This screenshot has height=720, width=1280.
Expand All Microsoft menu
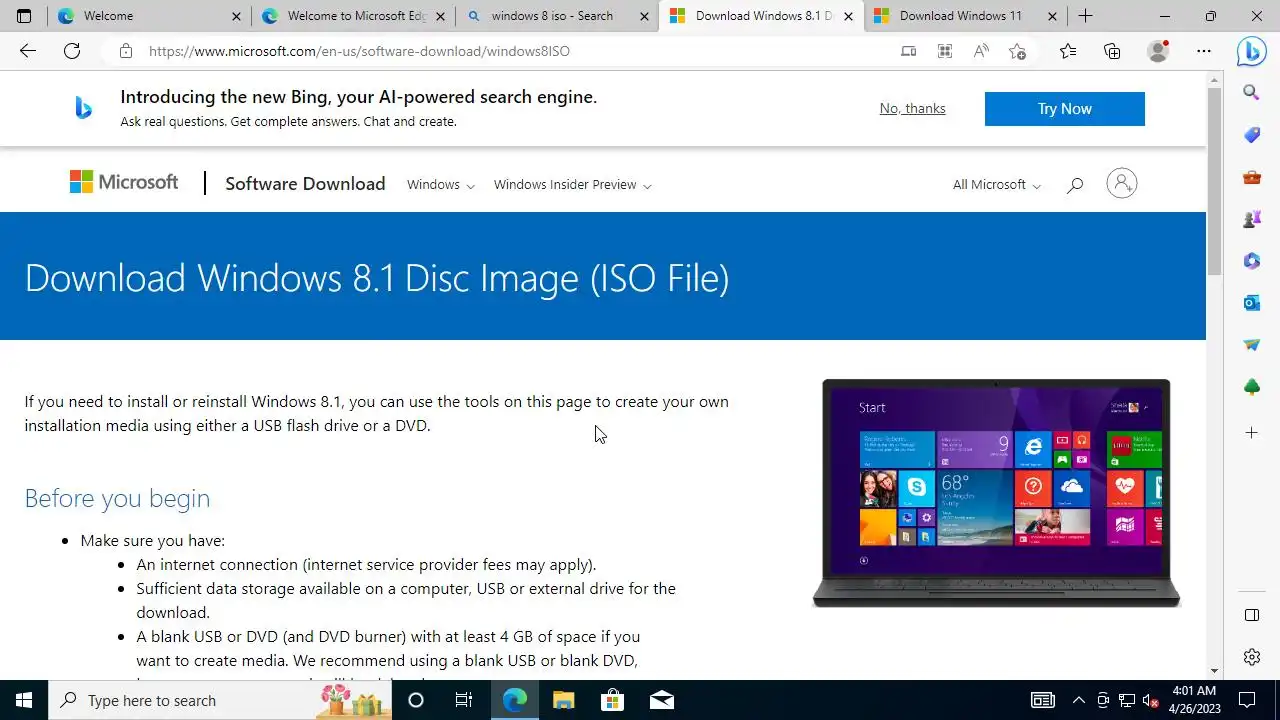pos(997,185)
